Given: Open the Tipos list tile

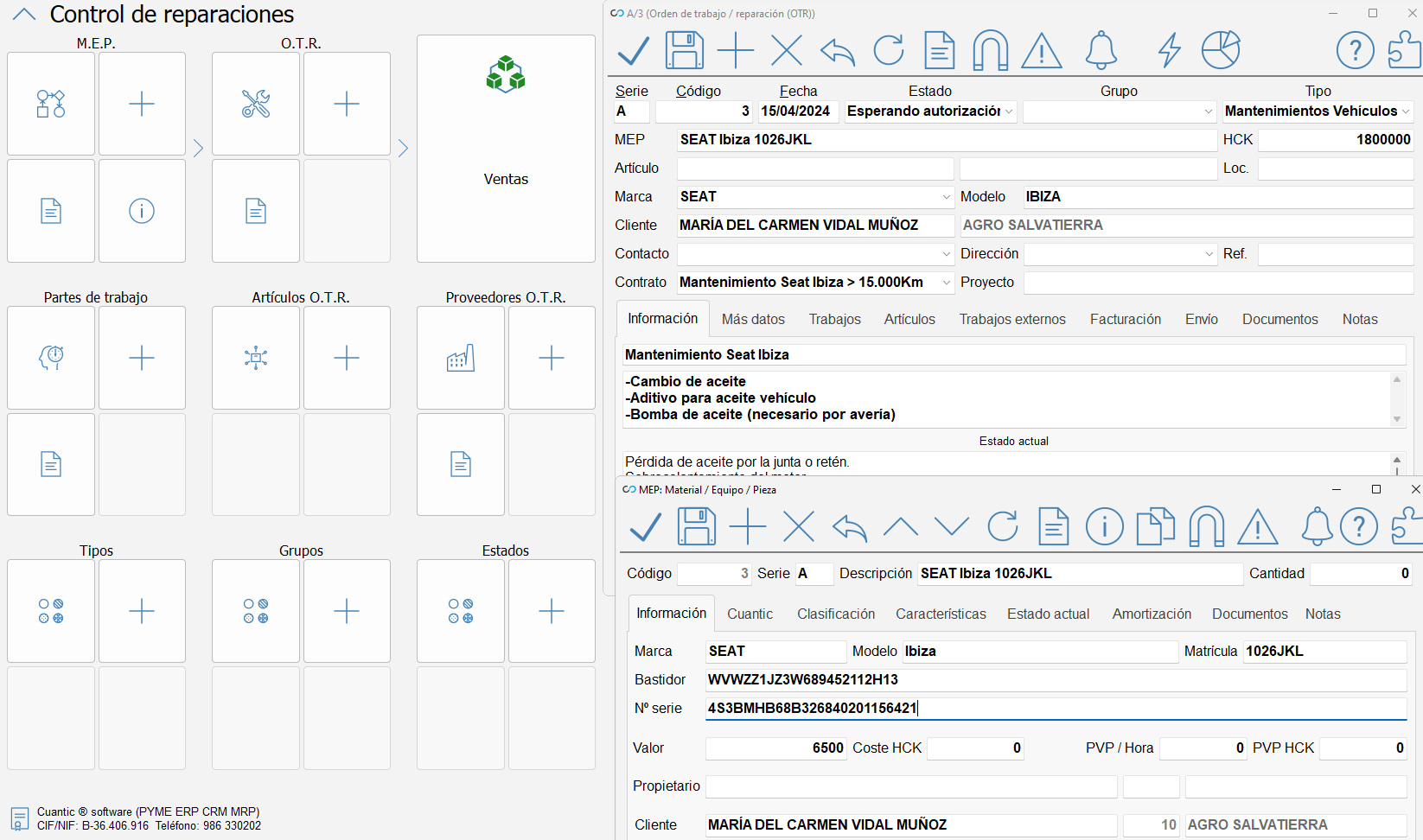Looking at the screenshot, I should 51,611.
